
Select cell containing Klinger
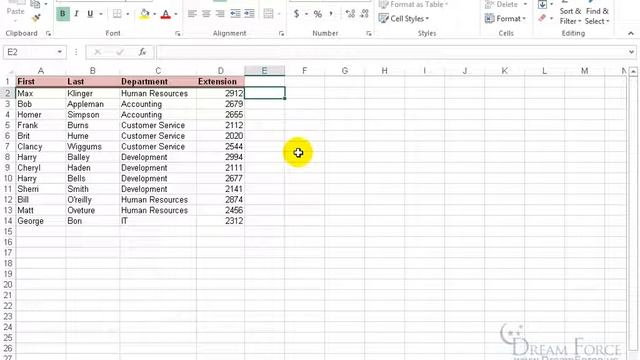coord(93,93)
